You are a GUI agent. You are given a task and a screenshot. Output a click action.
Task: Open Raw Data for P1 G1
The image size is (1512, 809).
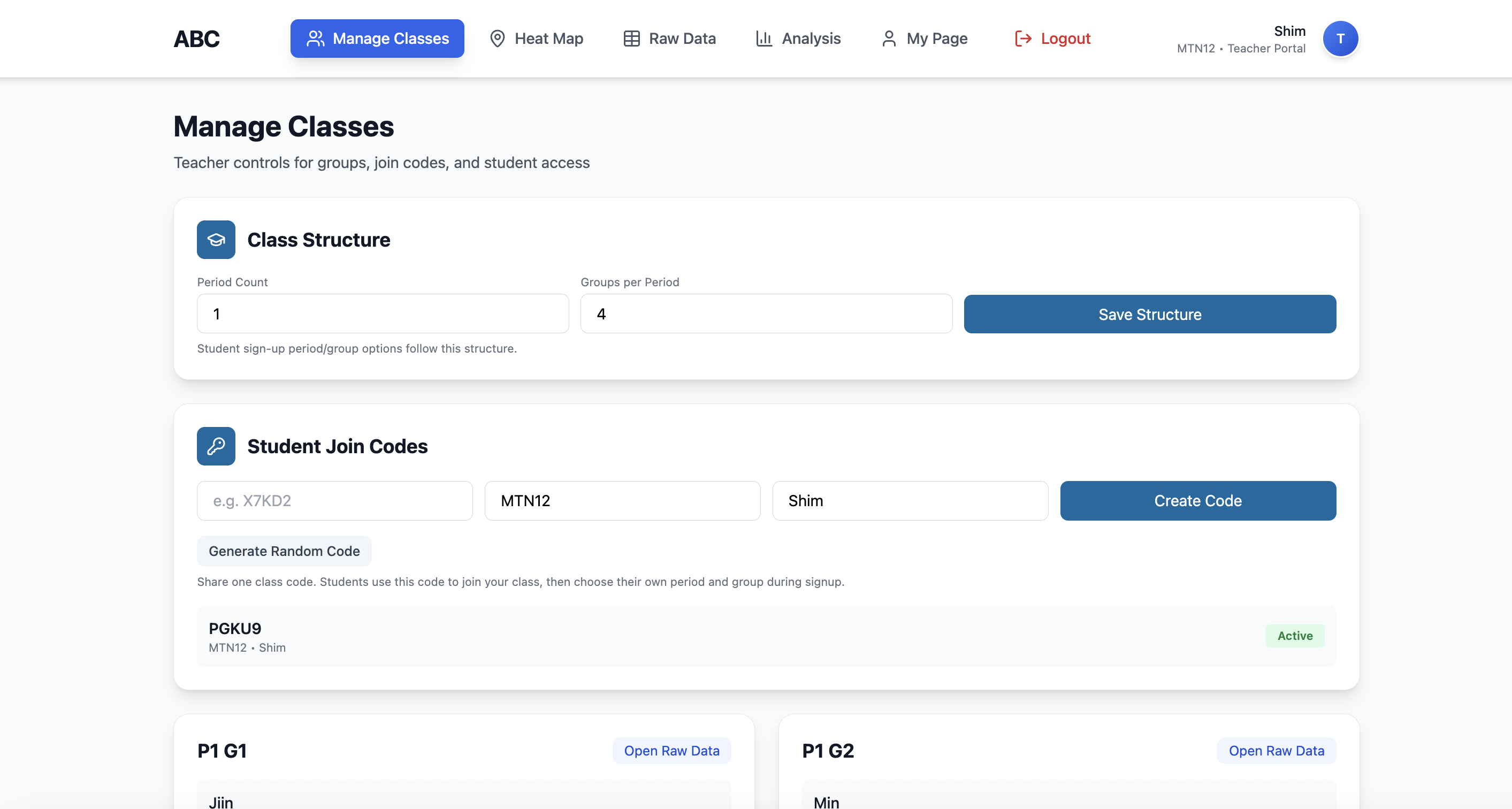[671, 750]
